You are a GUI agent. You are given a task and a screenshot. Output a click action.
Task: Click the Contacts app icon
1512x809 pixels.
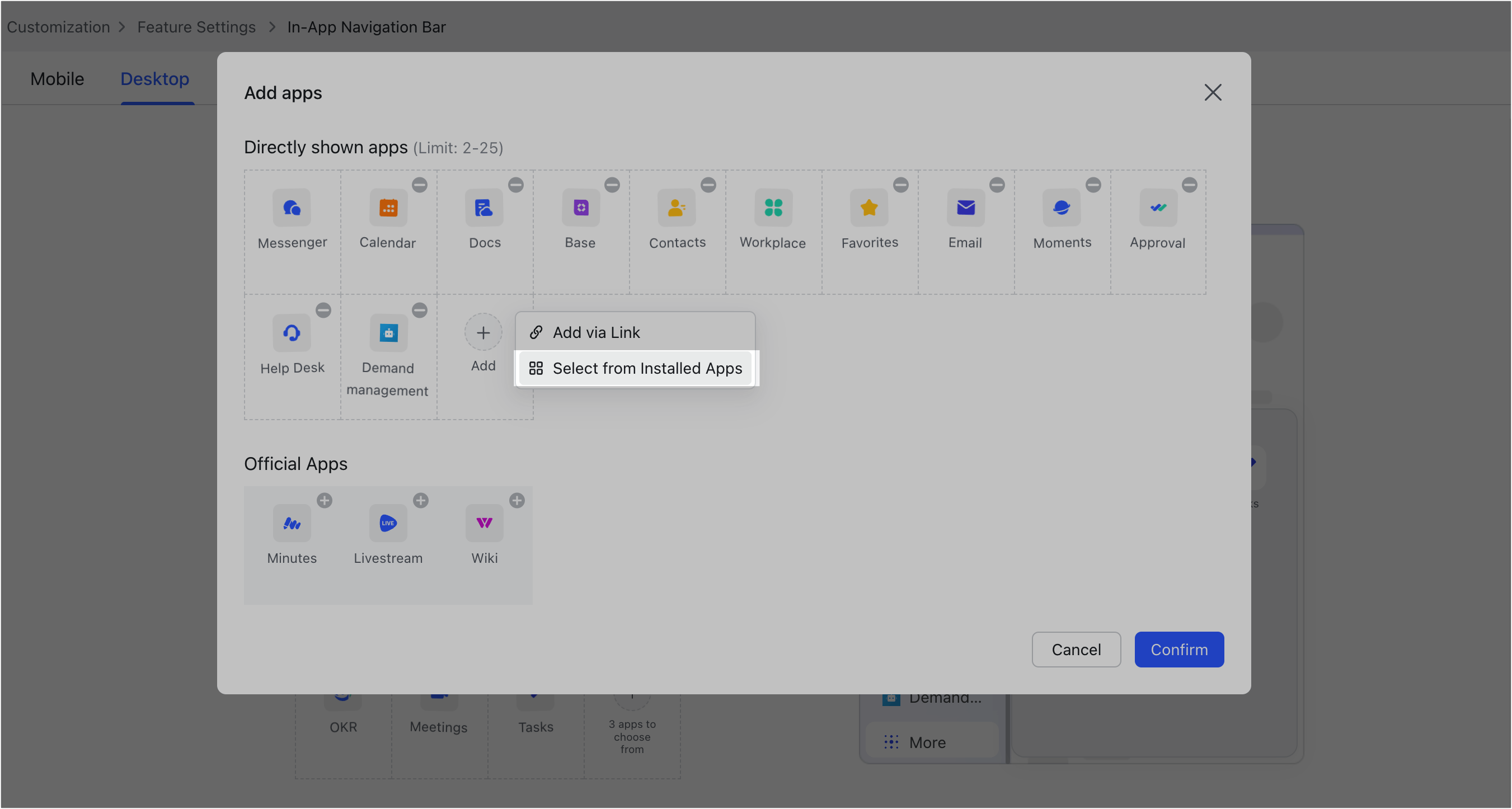click(677, 207)
